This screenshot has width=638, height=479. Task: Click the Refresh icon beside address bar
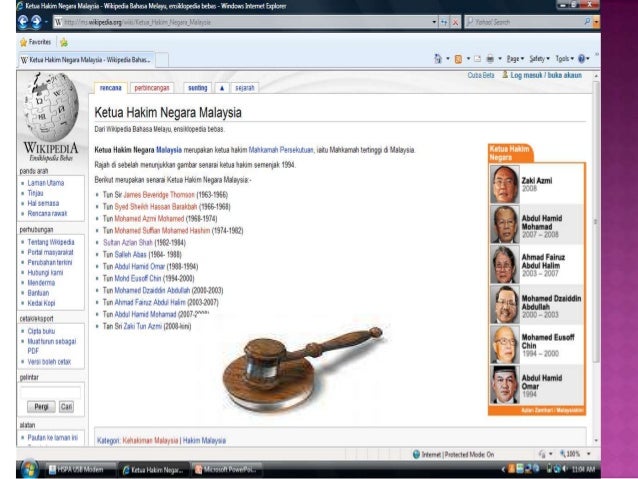444,22
